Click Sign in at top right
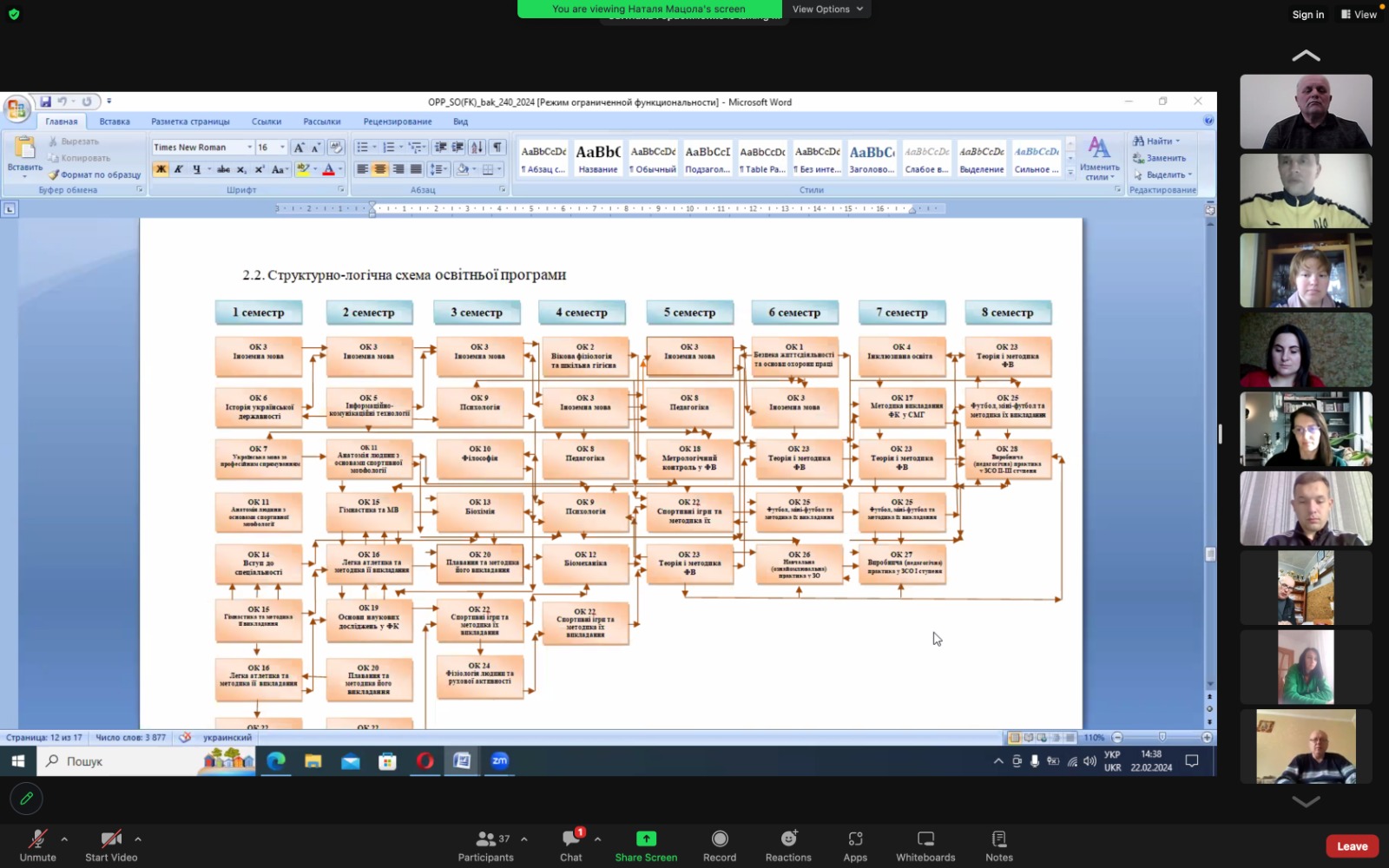This screenshot has width=1389, height=868. (1307, 14)
